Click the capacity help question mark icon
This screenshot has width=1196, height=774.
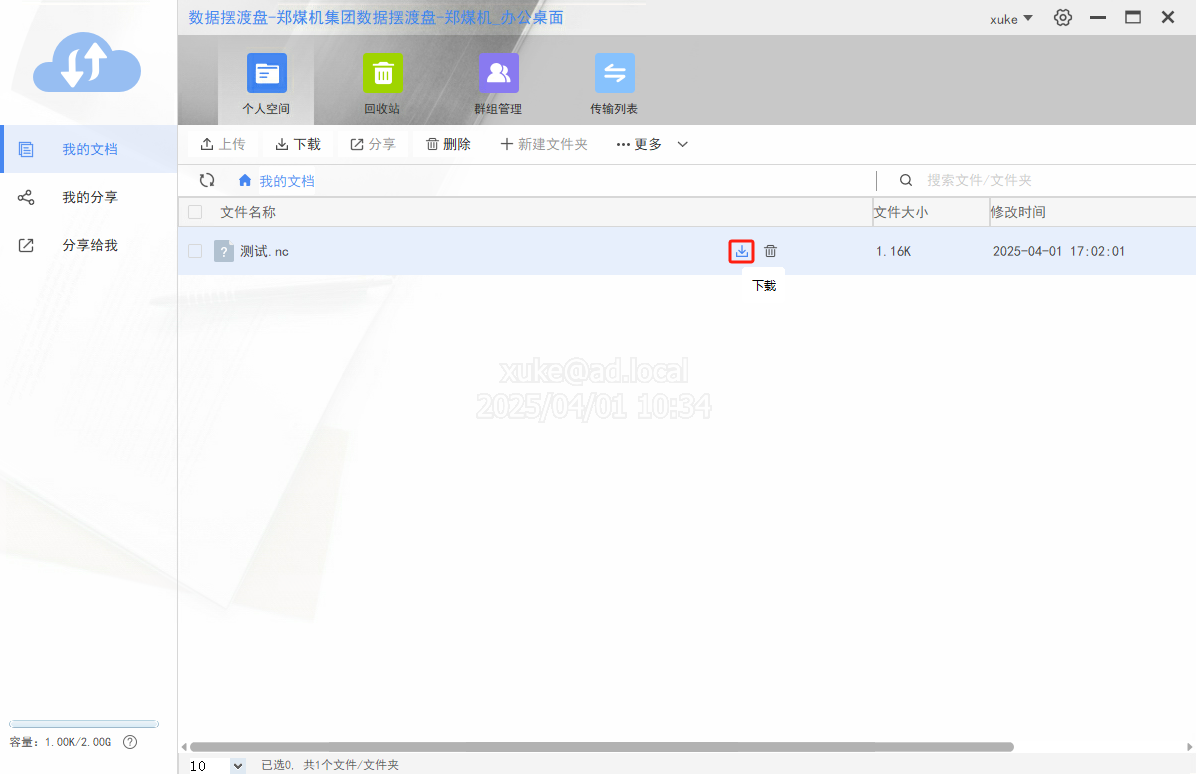pos(129,742)
